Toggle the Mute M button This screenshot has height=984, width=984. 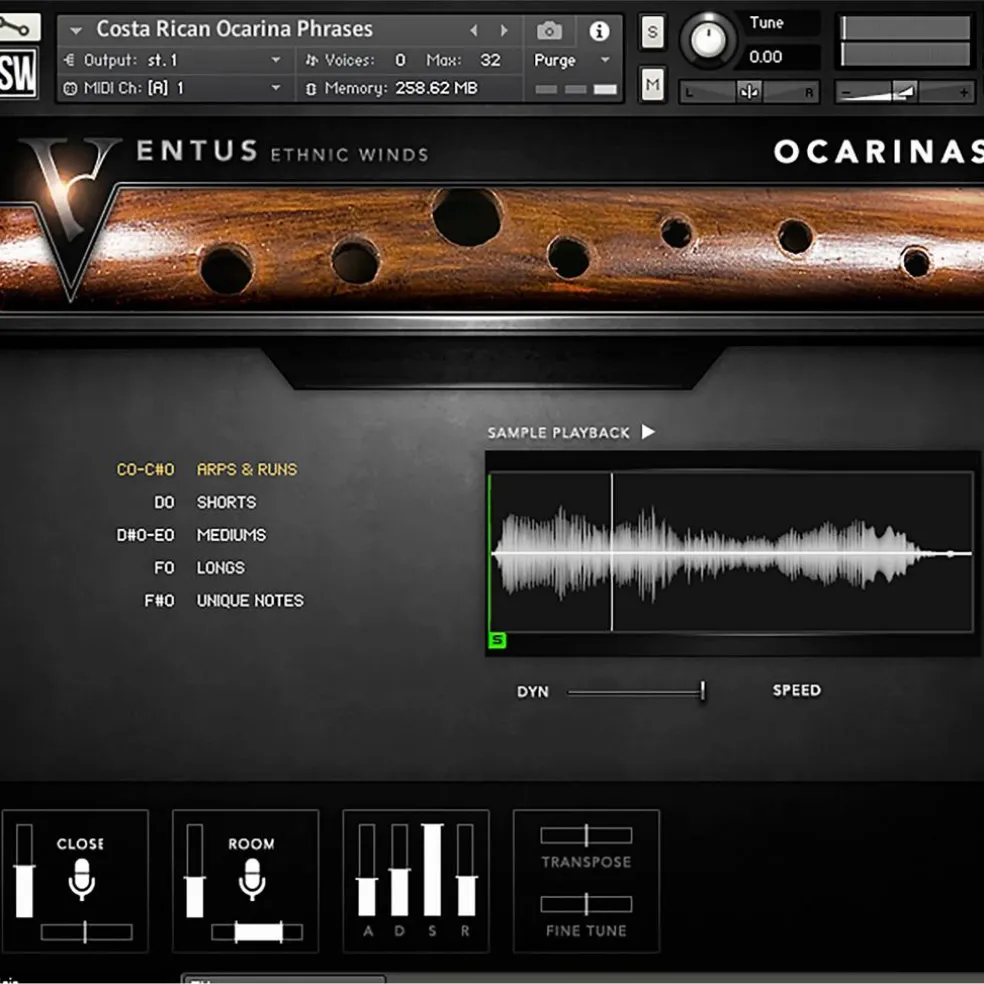point(653,84)
